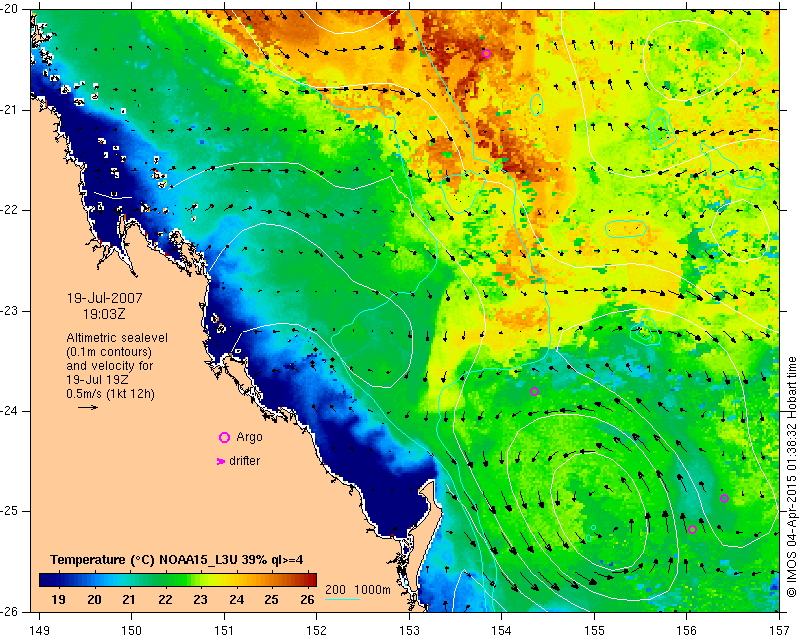The width and height of the screenshot is (800, 640).
Task: Click the latitude axis label '-23'
Action: [x=11, y=311]
